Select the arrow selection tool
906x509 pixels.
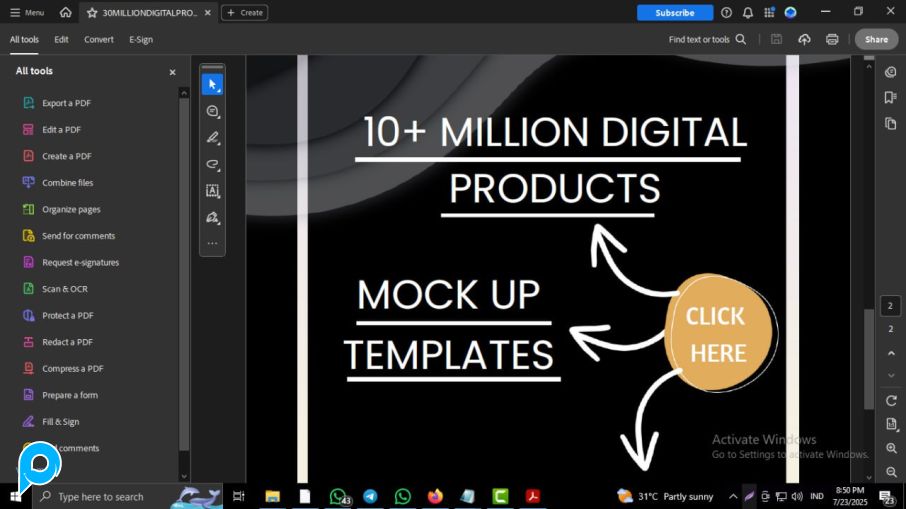[212, 85]
